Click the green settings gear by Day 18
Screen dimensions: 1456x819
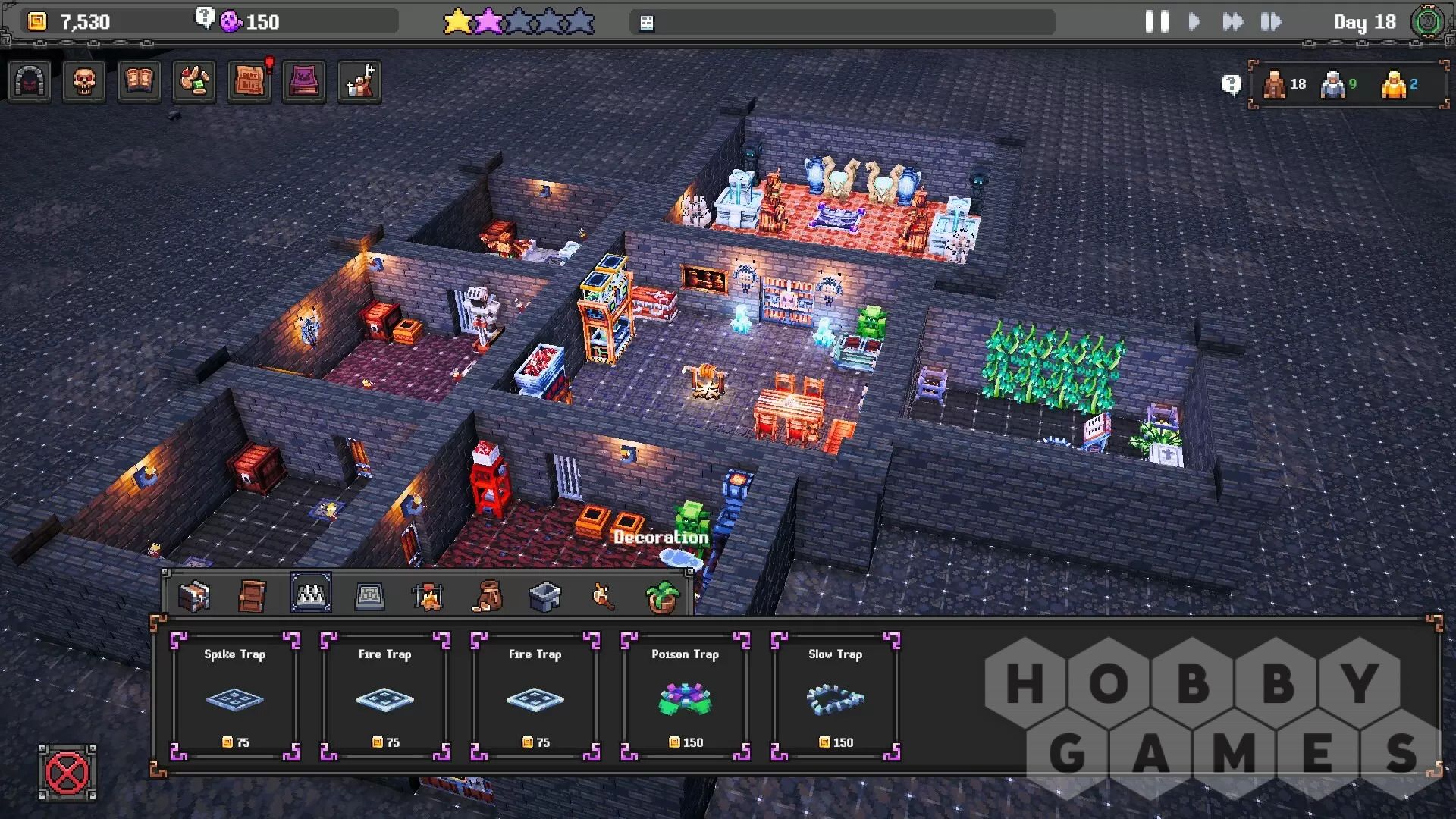coord(1427,22)
